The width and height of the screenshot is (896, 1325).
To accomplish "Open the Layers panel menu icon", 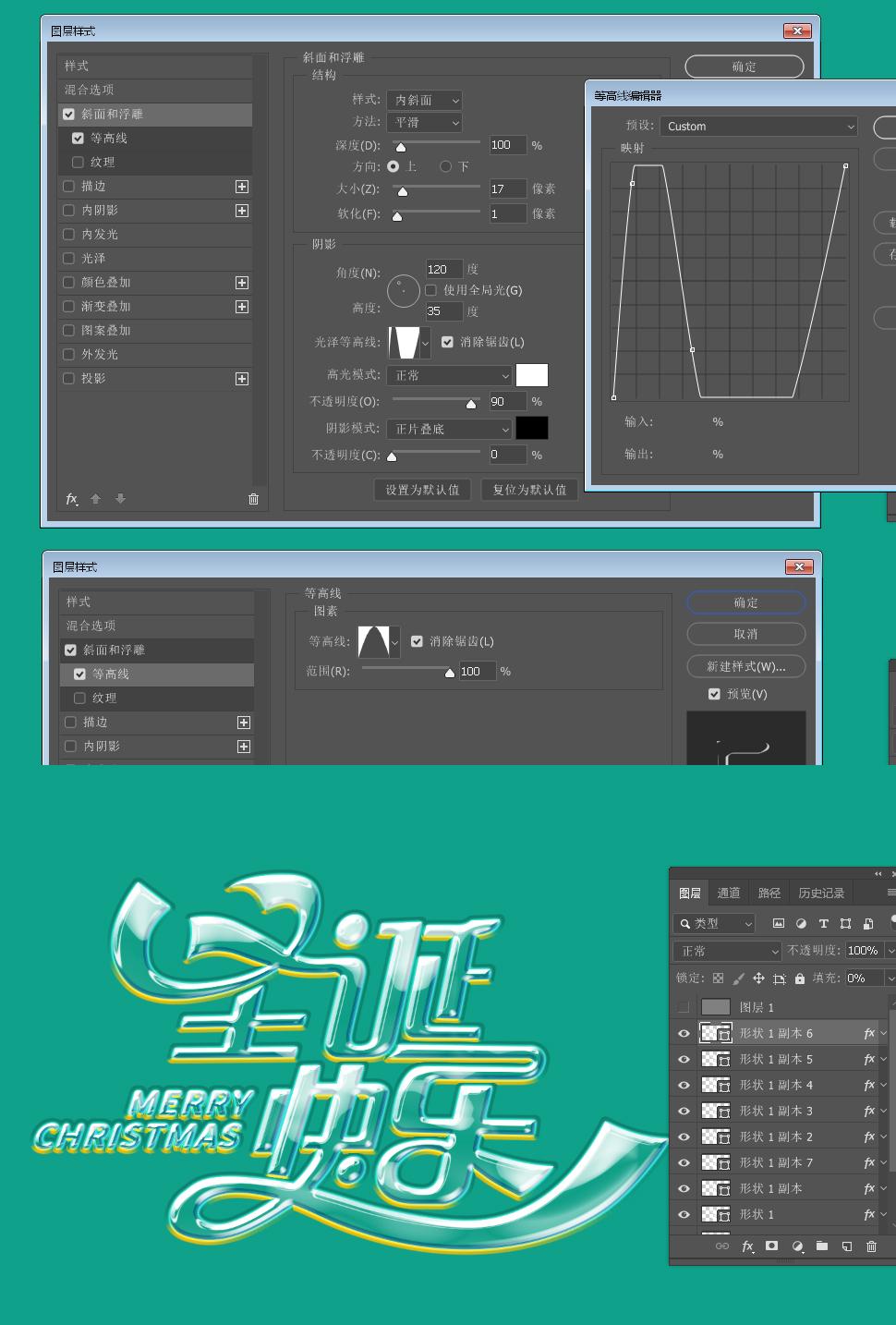I will tap(891, 893).
